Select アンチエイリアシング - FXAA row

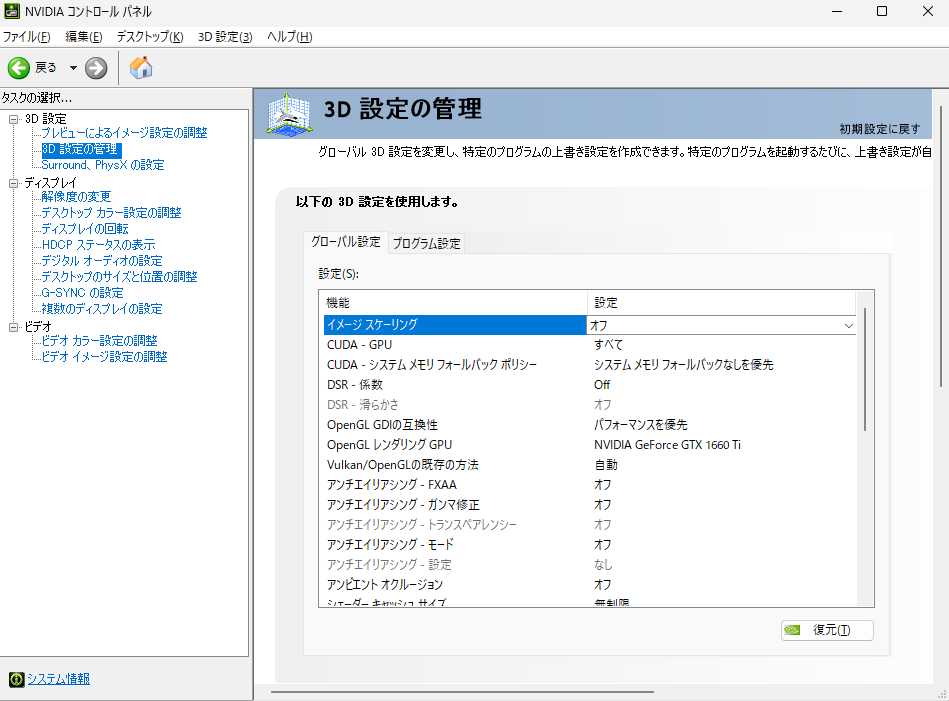point(590,485)
